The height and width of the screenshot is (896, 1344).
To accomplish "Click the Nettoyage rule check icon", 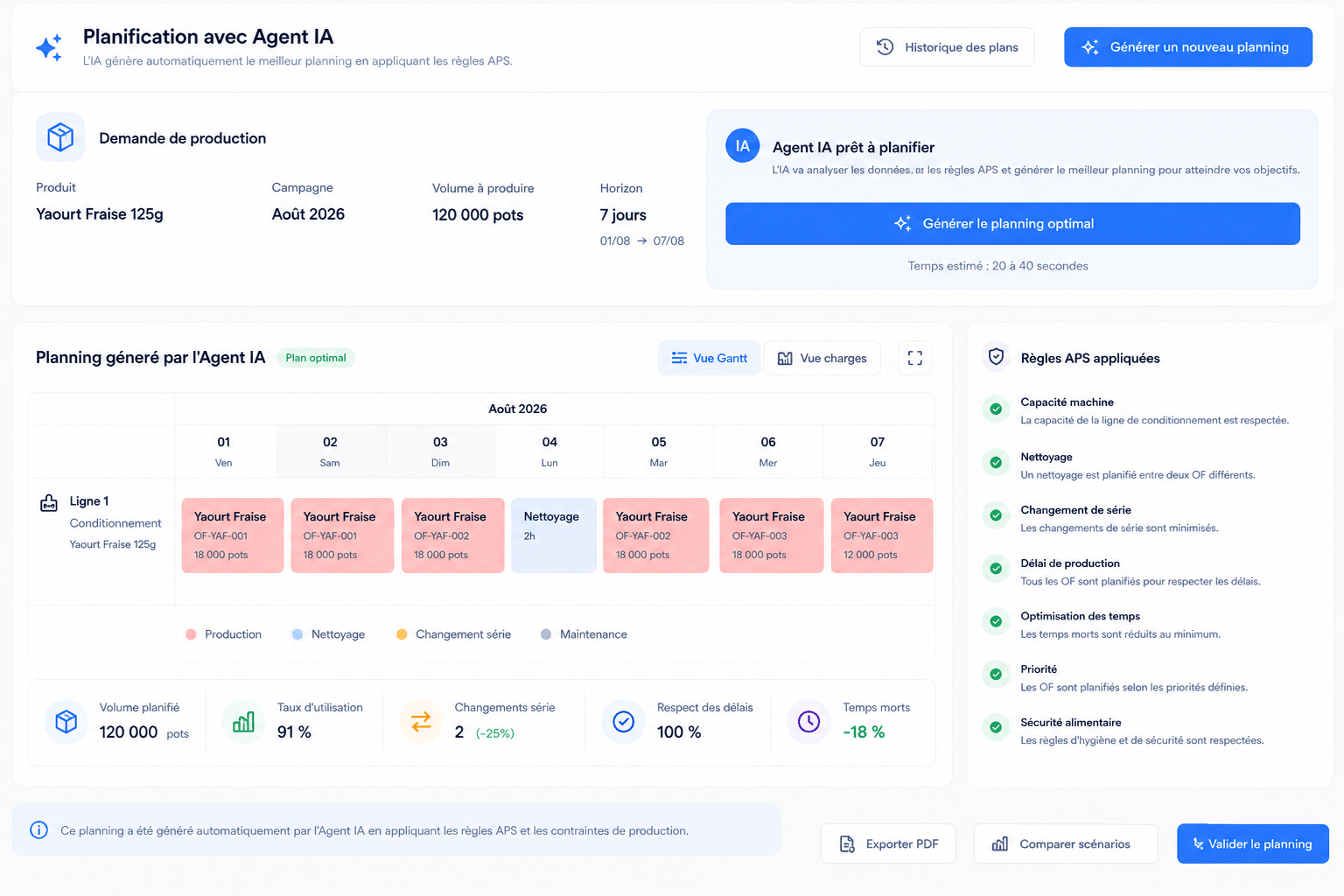I will [x=996, y=462].
